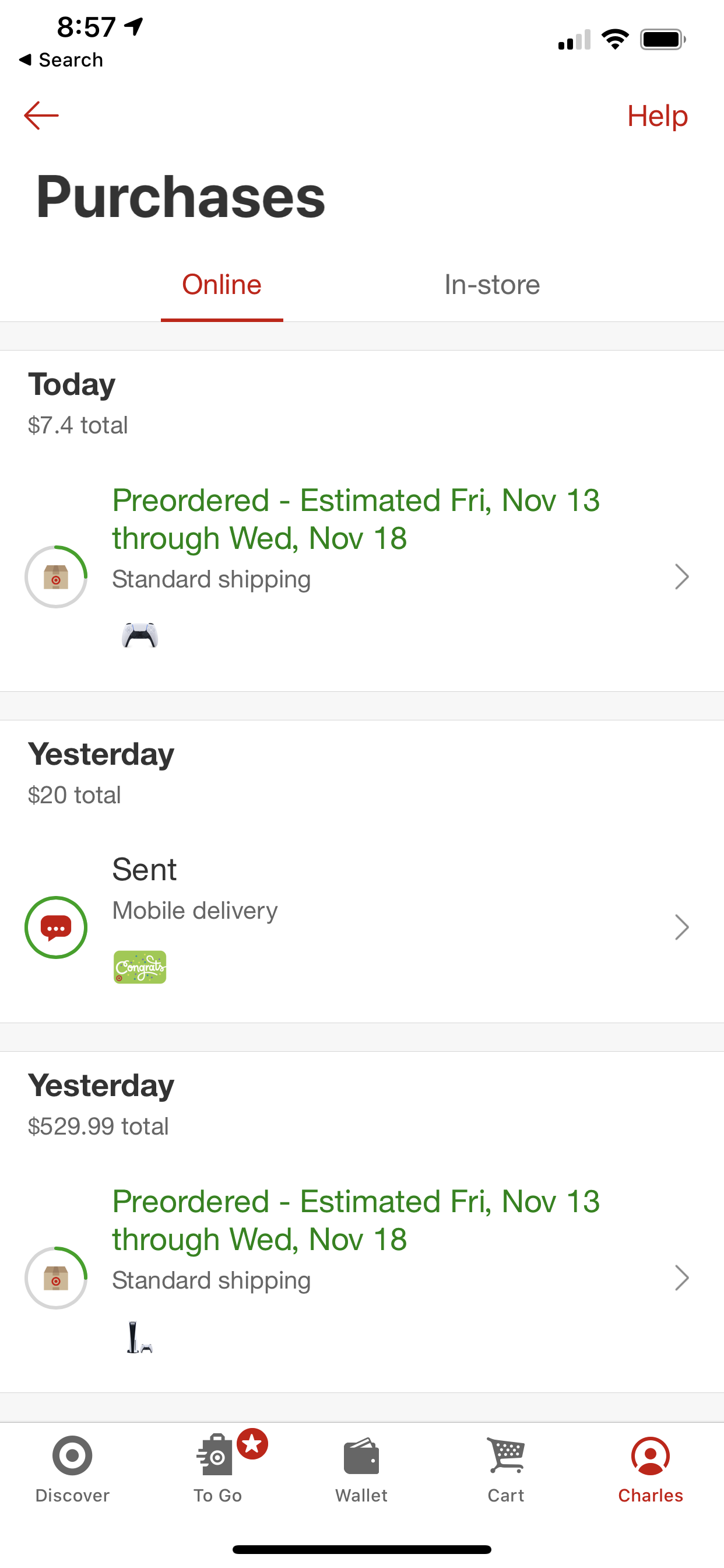Tap the red back arrow icon
The height and width of the screenshot is (1568, 724).
41,116
